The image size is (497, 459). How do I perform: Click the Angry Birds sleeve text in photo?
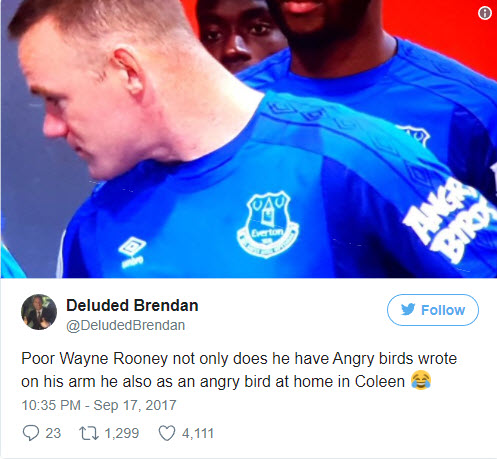450,220
